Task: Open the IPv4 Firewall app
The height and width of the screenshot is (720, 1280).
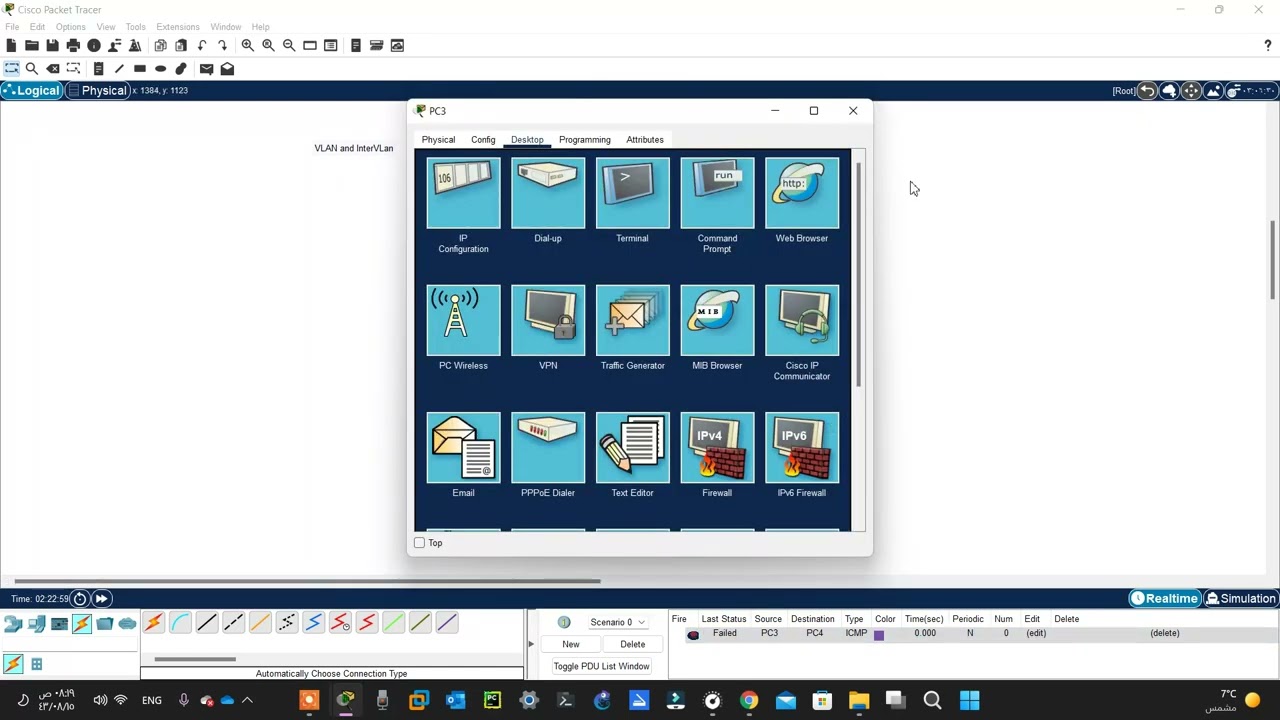Action: 717,447
